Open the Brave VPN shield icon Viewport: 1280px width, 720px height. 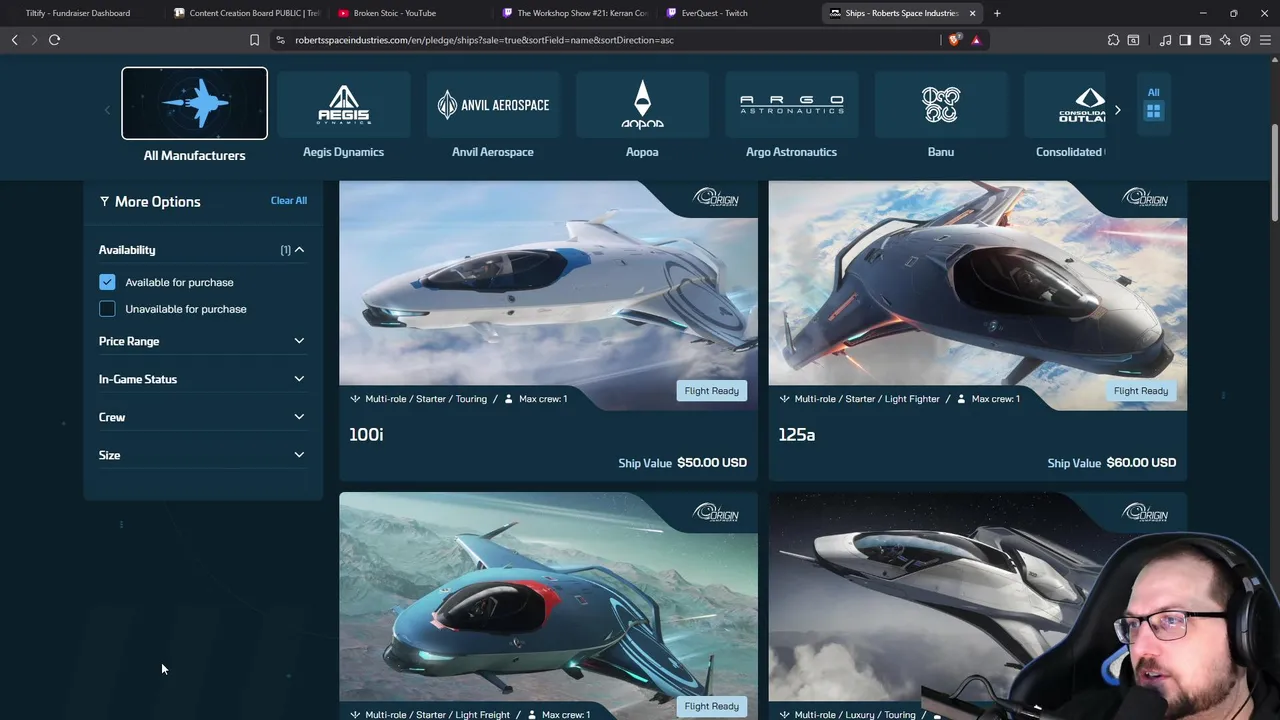[x=1245, y=40]
